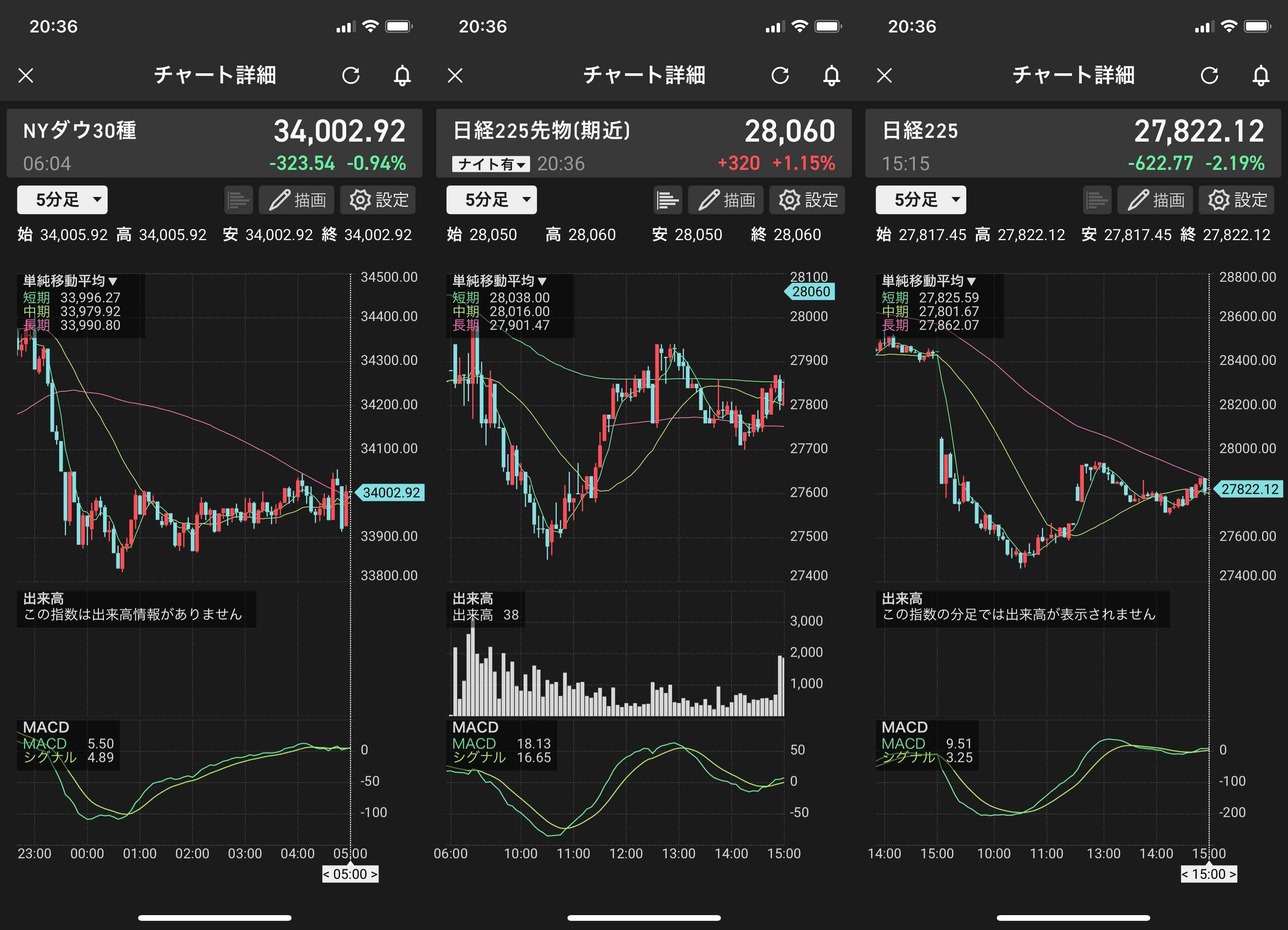This screenshot has height=930, width=1288.
Task: Tap the bell icon on NYダウ chart
Action: pos(402,75)
